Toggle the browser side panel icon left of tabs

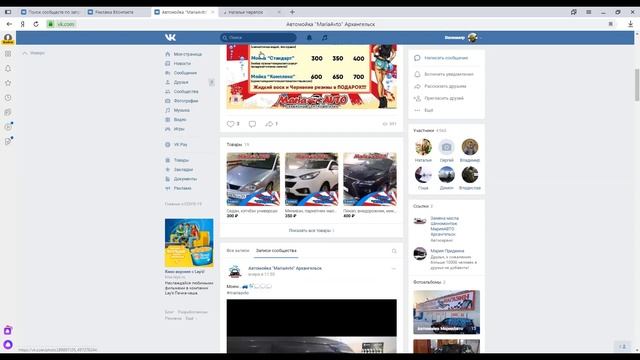pyautogui.click(x=8, y=12)
